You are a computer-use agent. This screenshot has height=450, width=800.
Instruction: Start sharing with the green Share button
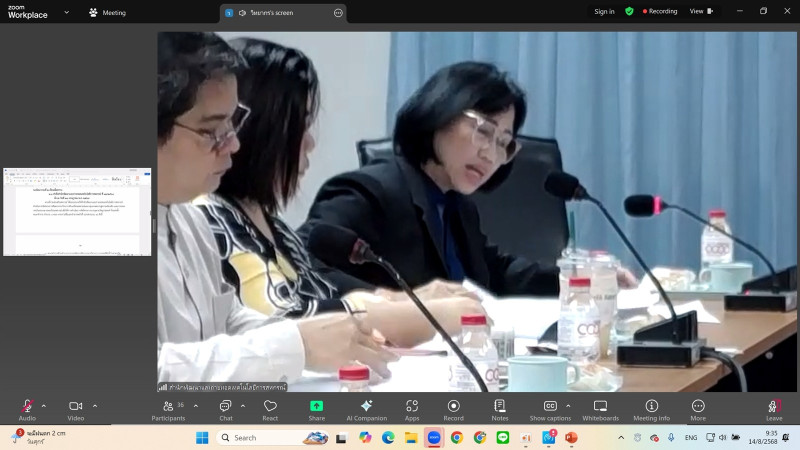click(316, 408)
